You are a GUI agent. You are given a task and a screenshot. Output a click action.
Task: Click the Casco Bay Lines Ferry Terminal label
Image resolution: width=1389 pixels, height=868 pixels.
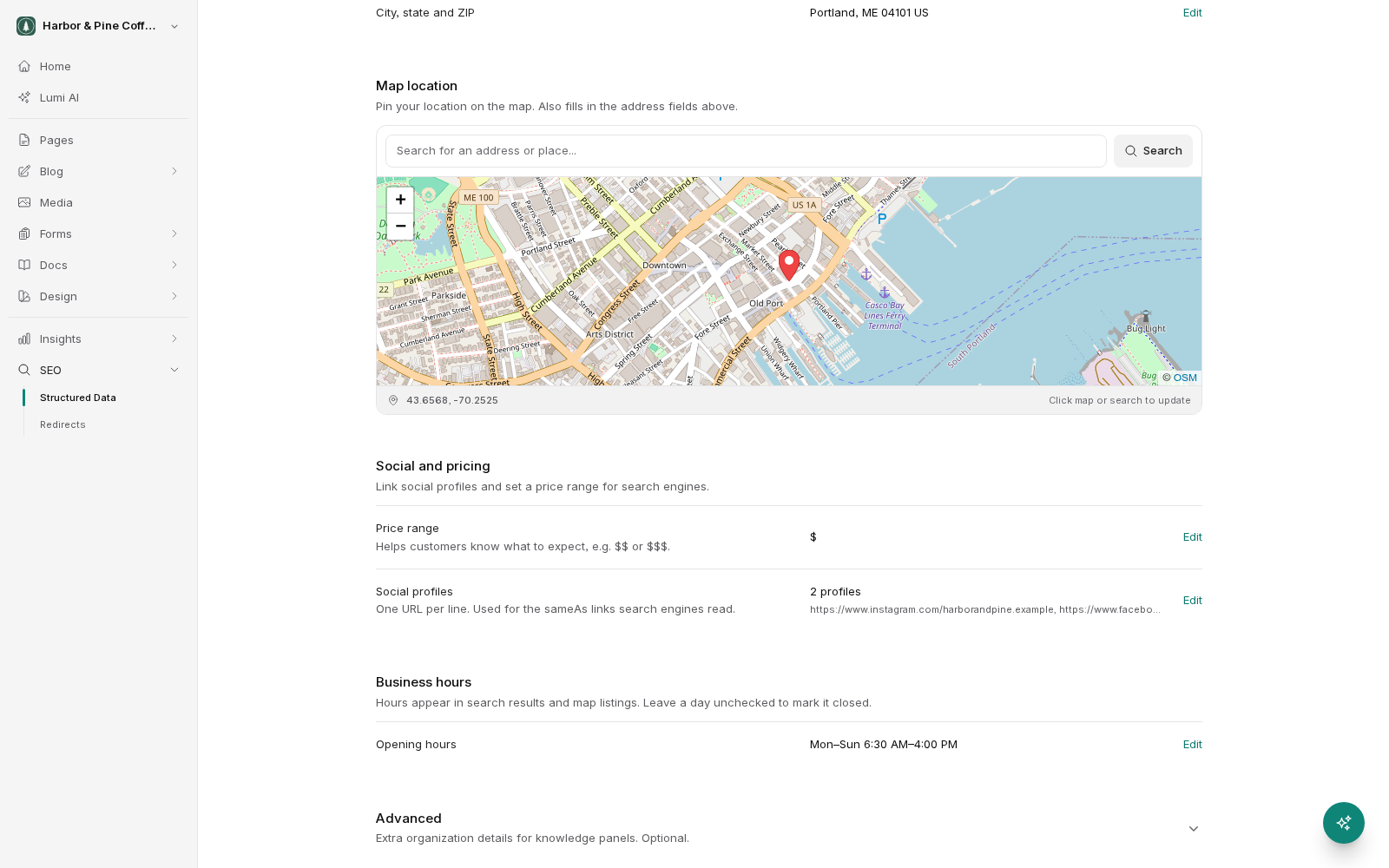[885, 316]
